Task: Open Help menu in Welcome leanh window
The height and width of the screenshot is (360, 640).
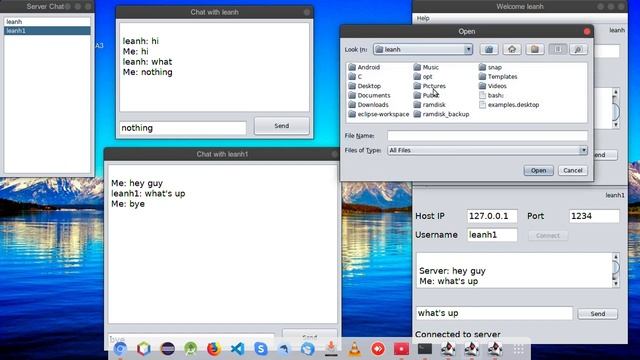Action: (x=423, y=18)
